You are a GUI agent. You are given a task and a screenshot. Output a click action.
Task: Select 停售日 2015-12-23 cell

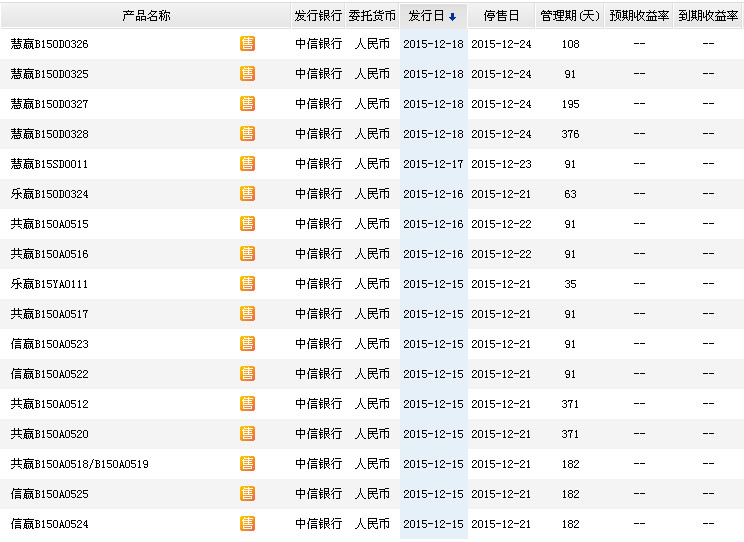click(x=501, y=164)
